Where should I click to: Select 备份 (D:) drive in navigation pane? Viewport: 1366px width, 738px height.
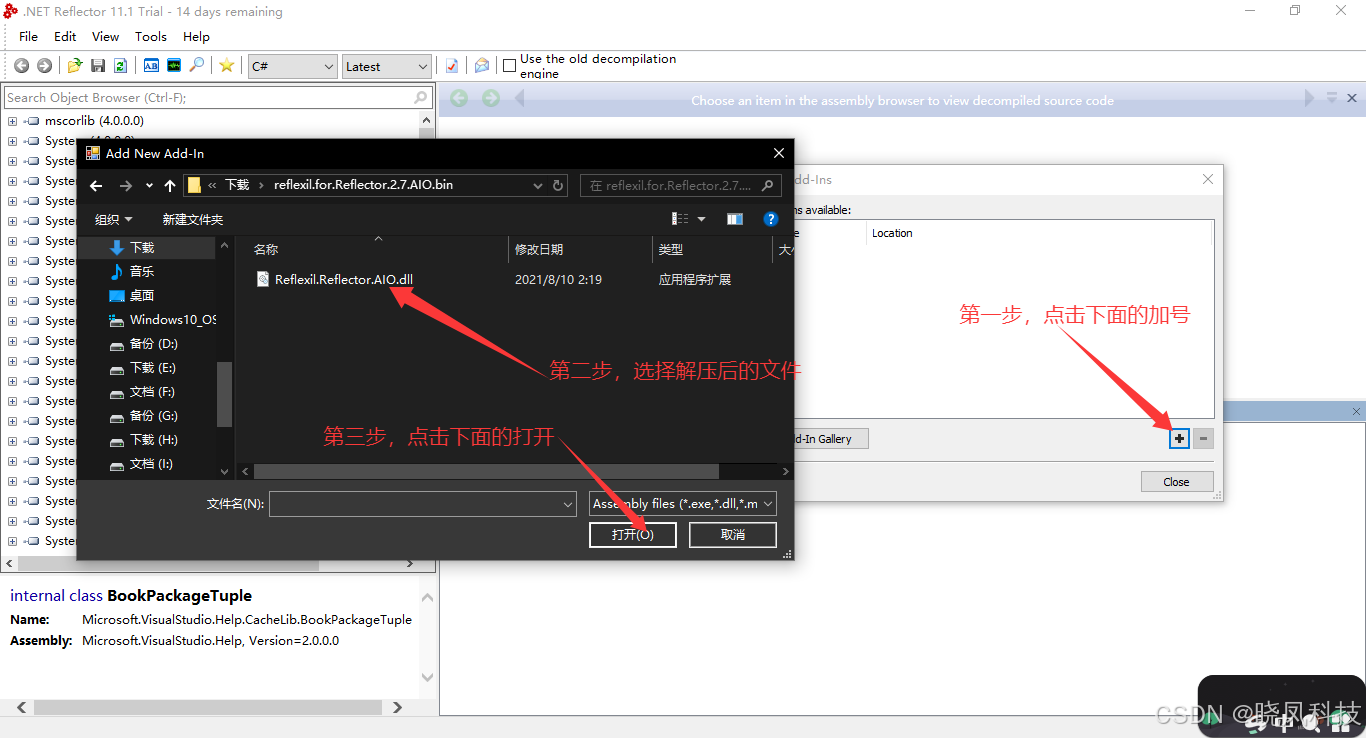pos(153,343)
